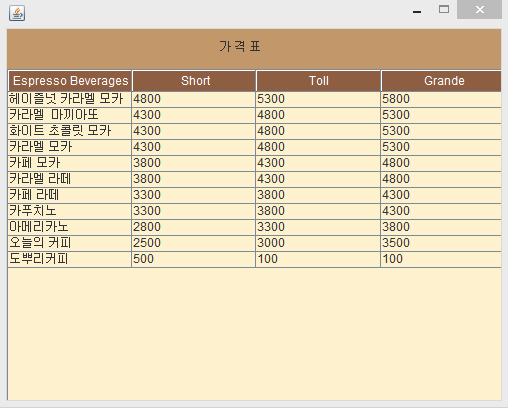Click Grande price 4300 in 카페 라떼 row
Viewport: 508px width, 408px height.
[x=441, y=195]
